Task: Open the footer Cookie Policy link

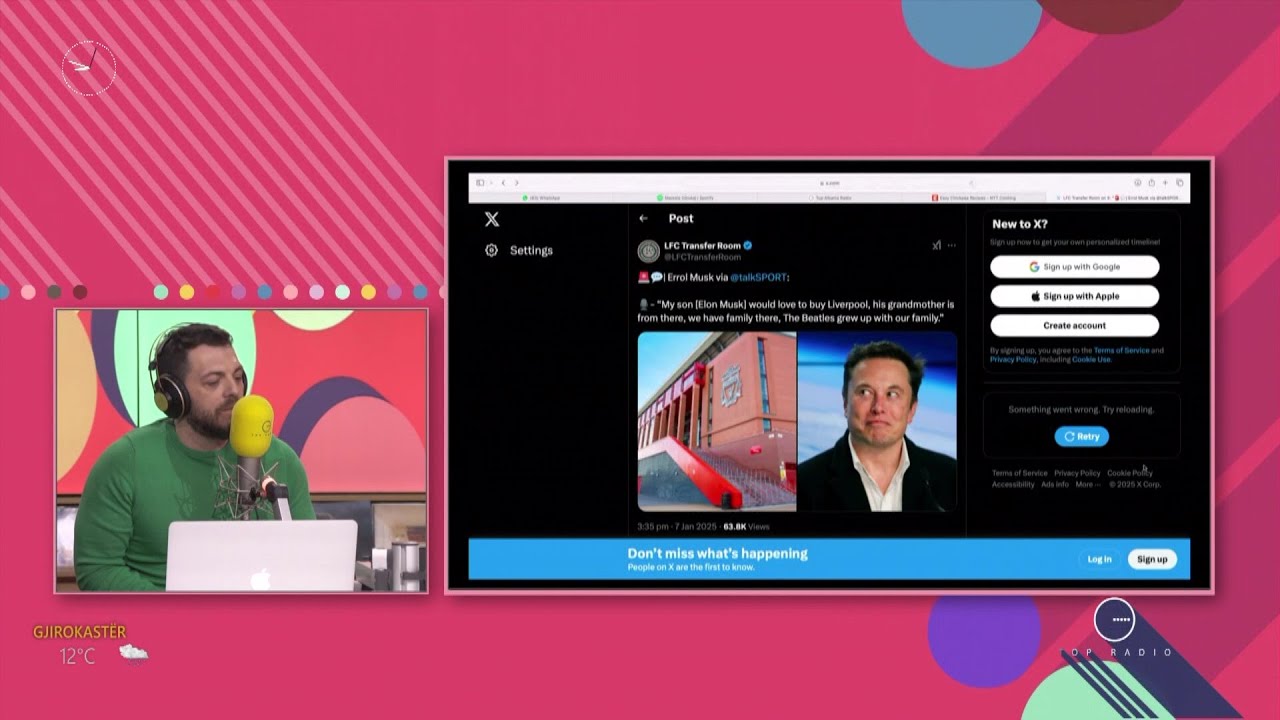Action: click(1130, 473)
